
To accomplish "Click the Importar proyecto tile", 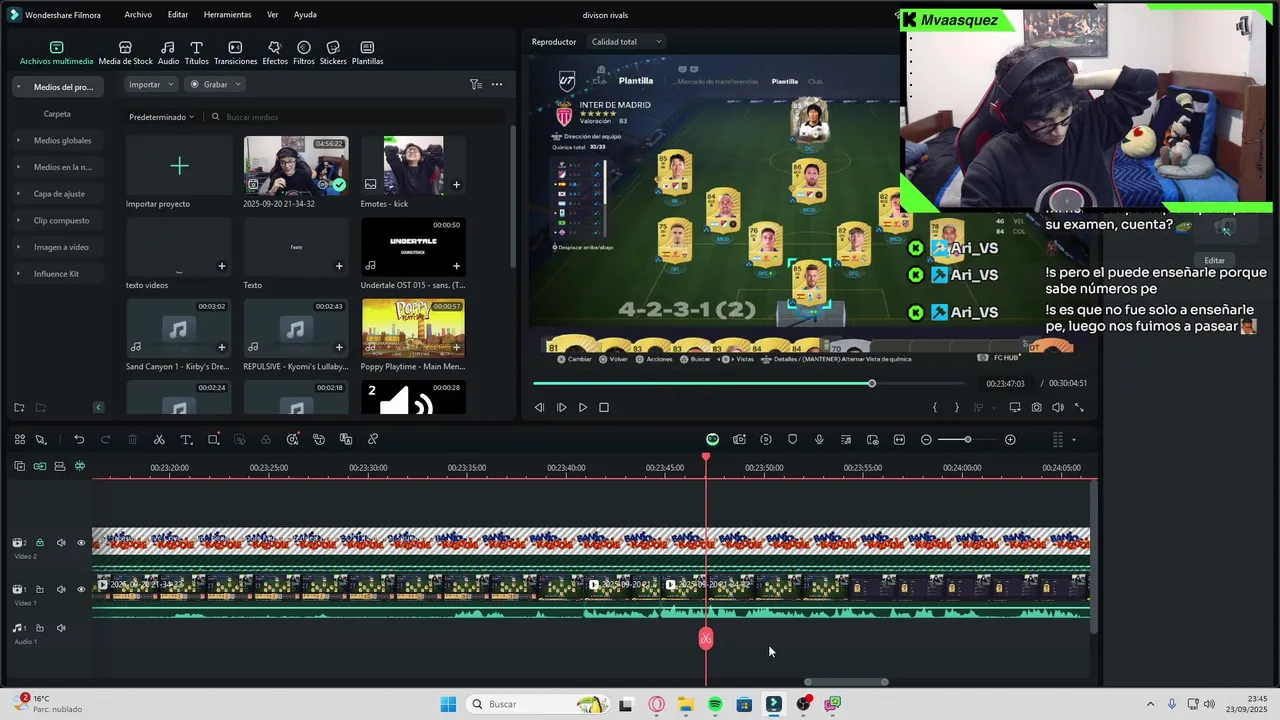I will (x=179, y=166).
